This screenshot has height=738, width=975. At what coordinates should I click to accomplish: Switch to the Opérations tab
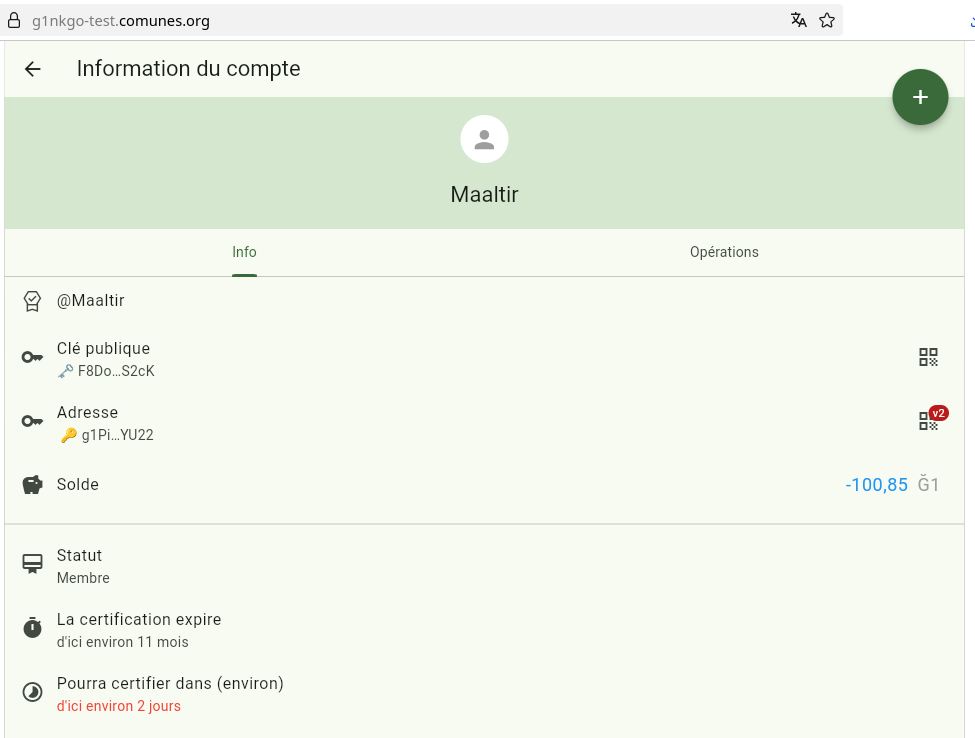pyautogui.click(x=724, y=252)
